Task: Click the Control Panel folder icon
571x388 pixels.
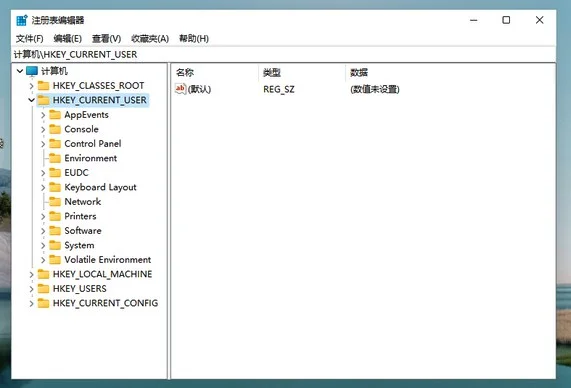Action: [x=55, y=144]
